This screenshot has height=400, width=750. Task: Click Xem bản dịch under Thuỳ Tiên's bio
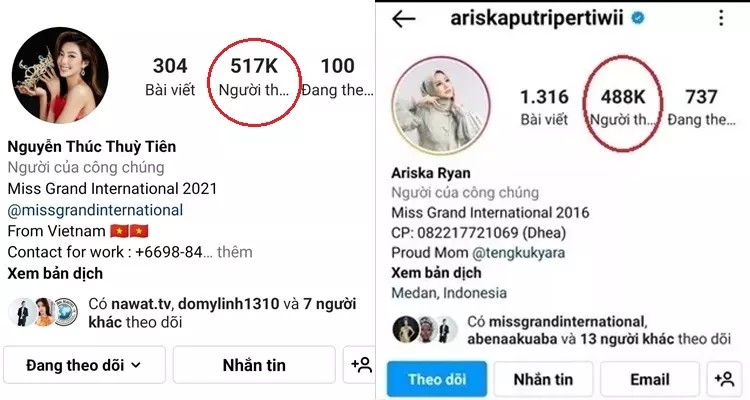[x=55, y=274]
